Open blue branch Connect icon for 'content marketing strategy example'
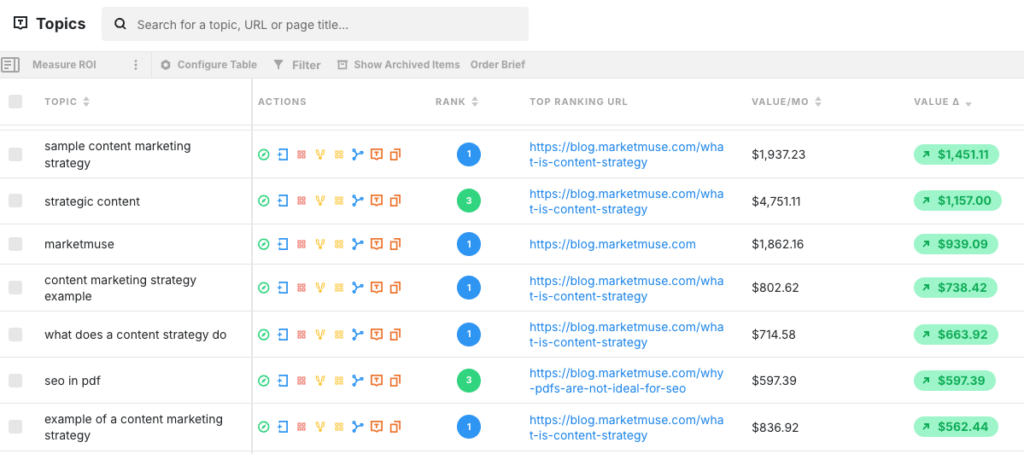Viewport: 1024px width, 454px height. [357, 287]
